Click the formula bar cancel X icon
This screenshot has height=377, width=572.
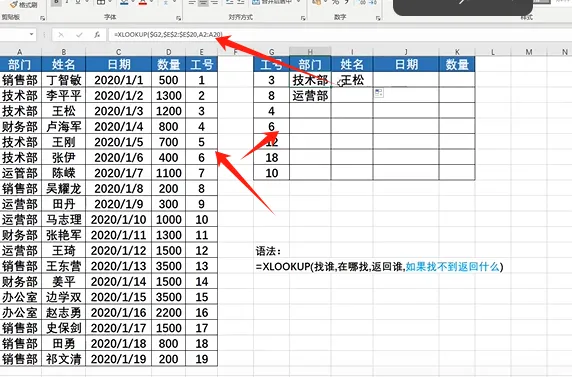click(61, 35)
